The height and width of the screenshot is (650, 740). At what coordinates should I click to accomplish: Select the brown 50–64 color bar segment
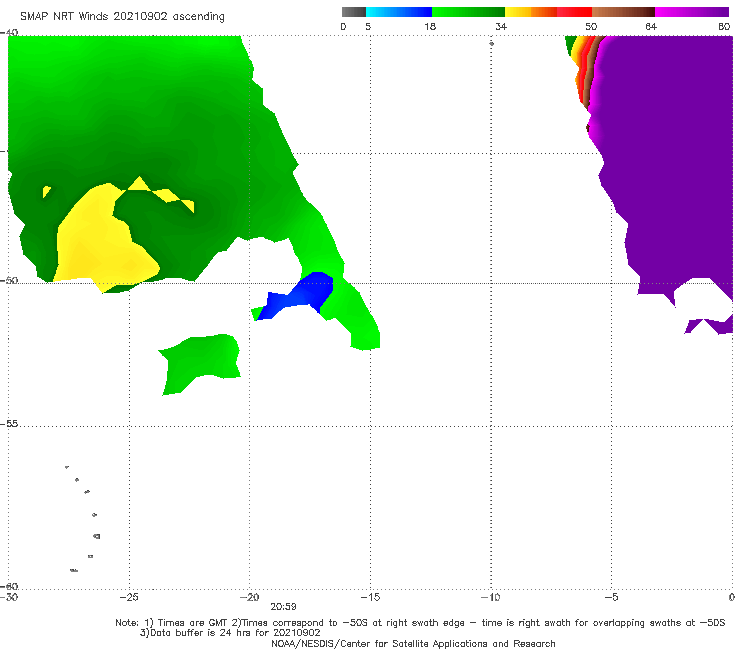click(x=623, y=12)
